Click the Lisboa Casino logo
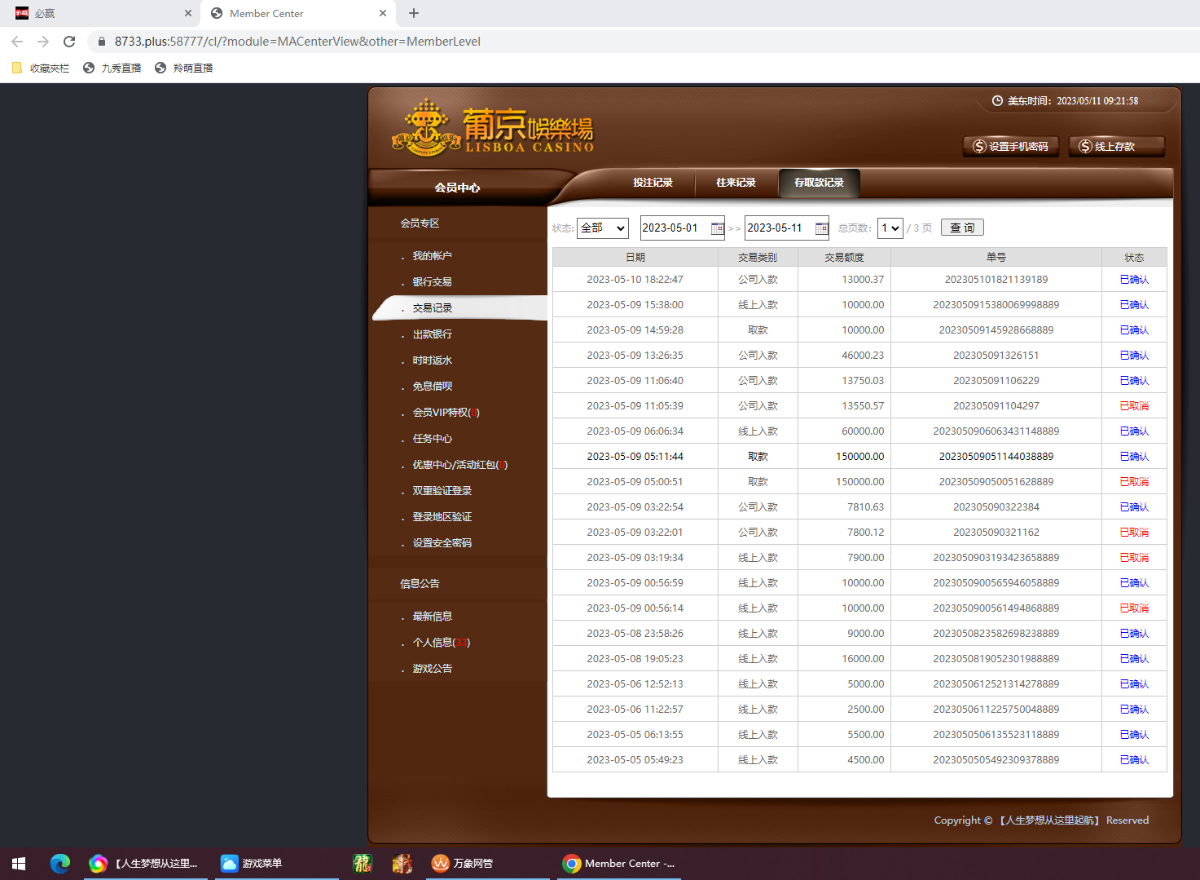1200x880 pixels. (493, 128)
